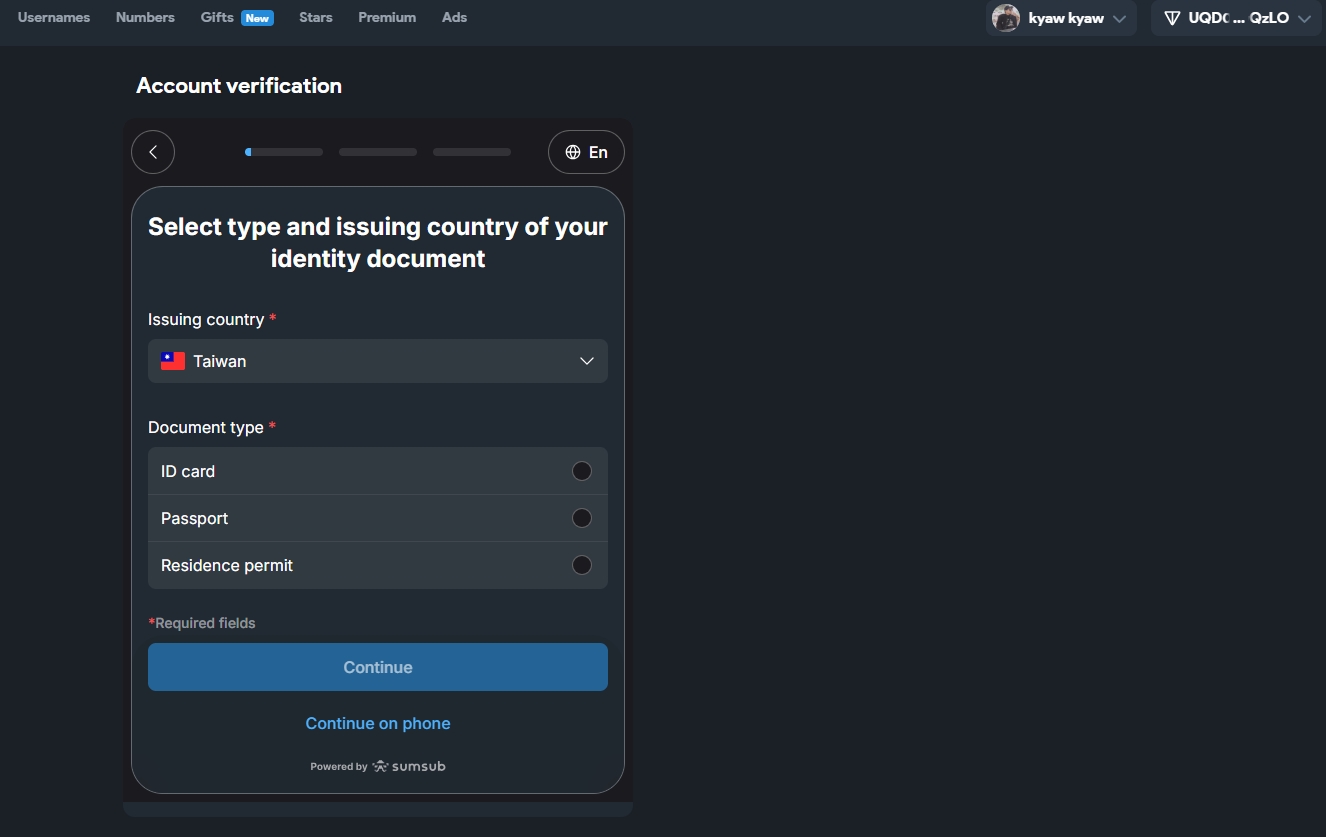This screenshot has width=1326, height=837.
Task: Select the ID card radio button
Action: (x=581, y=471)
